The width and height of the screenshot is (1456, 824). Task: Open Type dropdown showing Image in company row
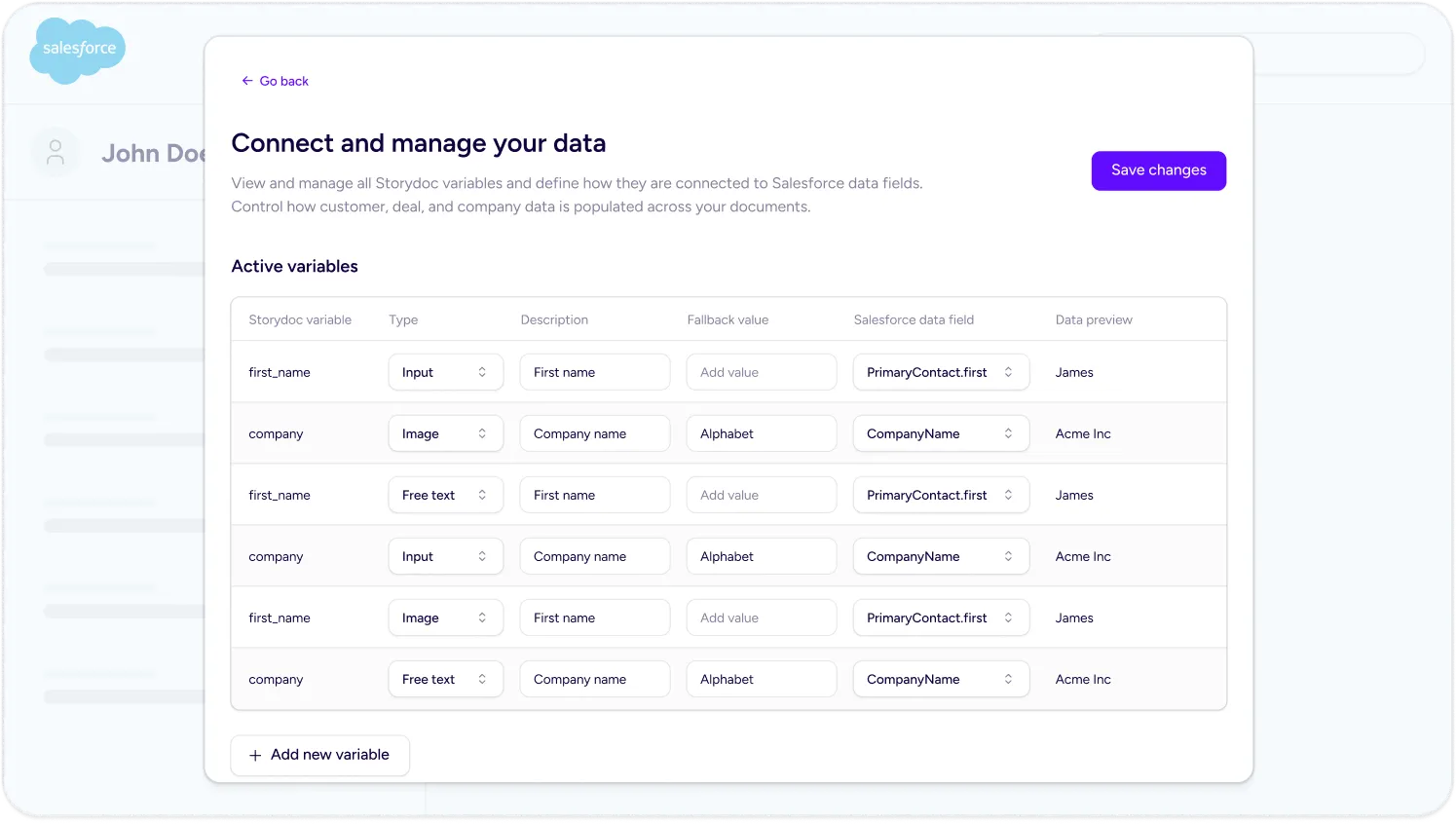click(446, 433)
